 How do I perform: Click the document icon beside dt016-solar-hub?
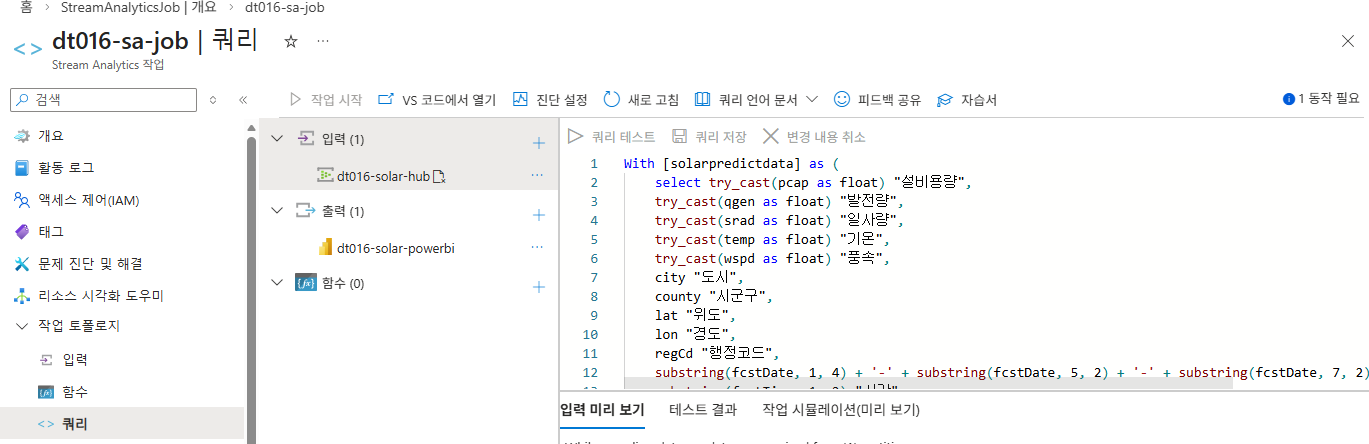coord(438,176)
